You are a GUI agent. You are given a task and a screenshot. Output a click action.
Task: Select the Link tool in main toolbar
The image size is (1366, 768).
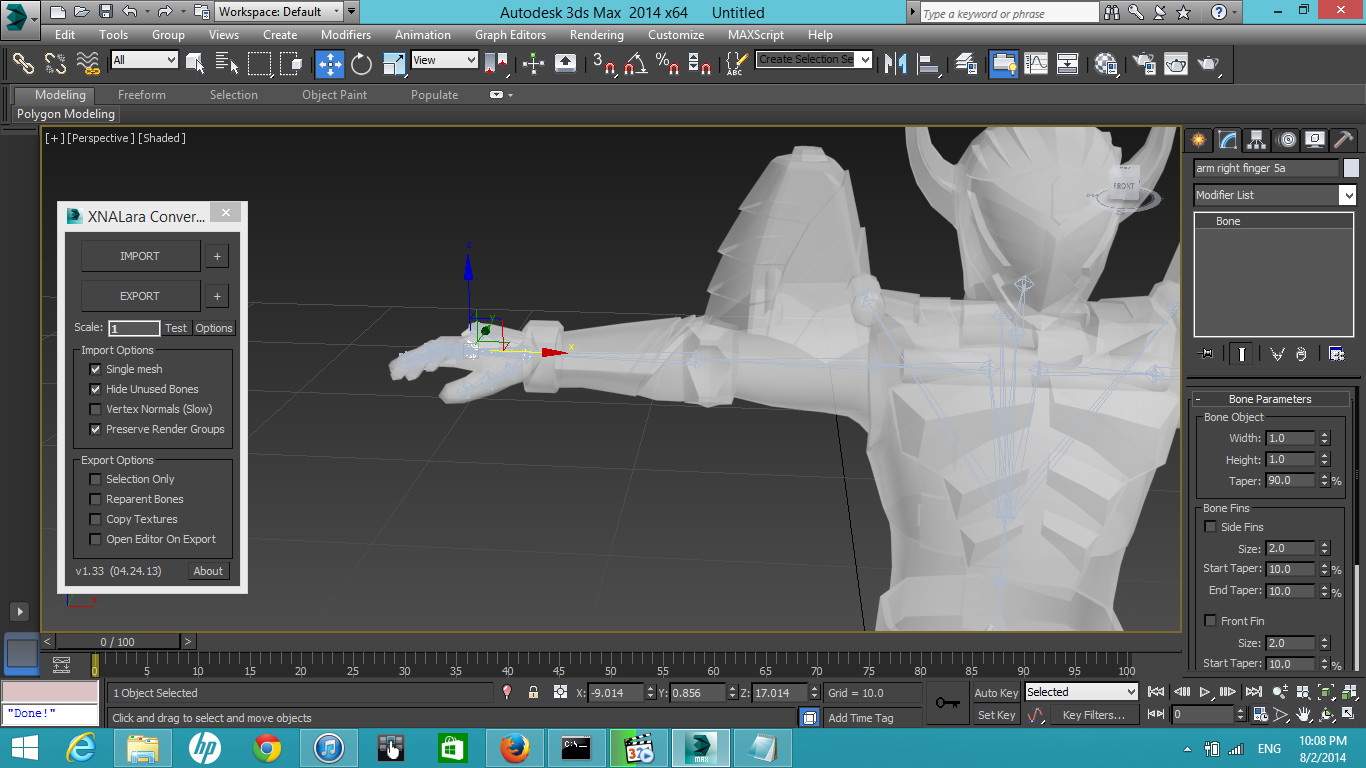click(23, 63)
